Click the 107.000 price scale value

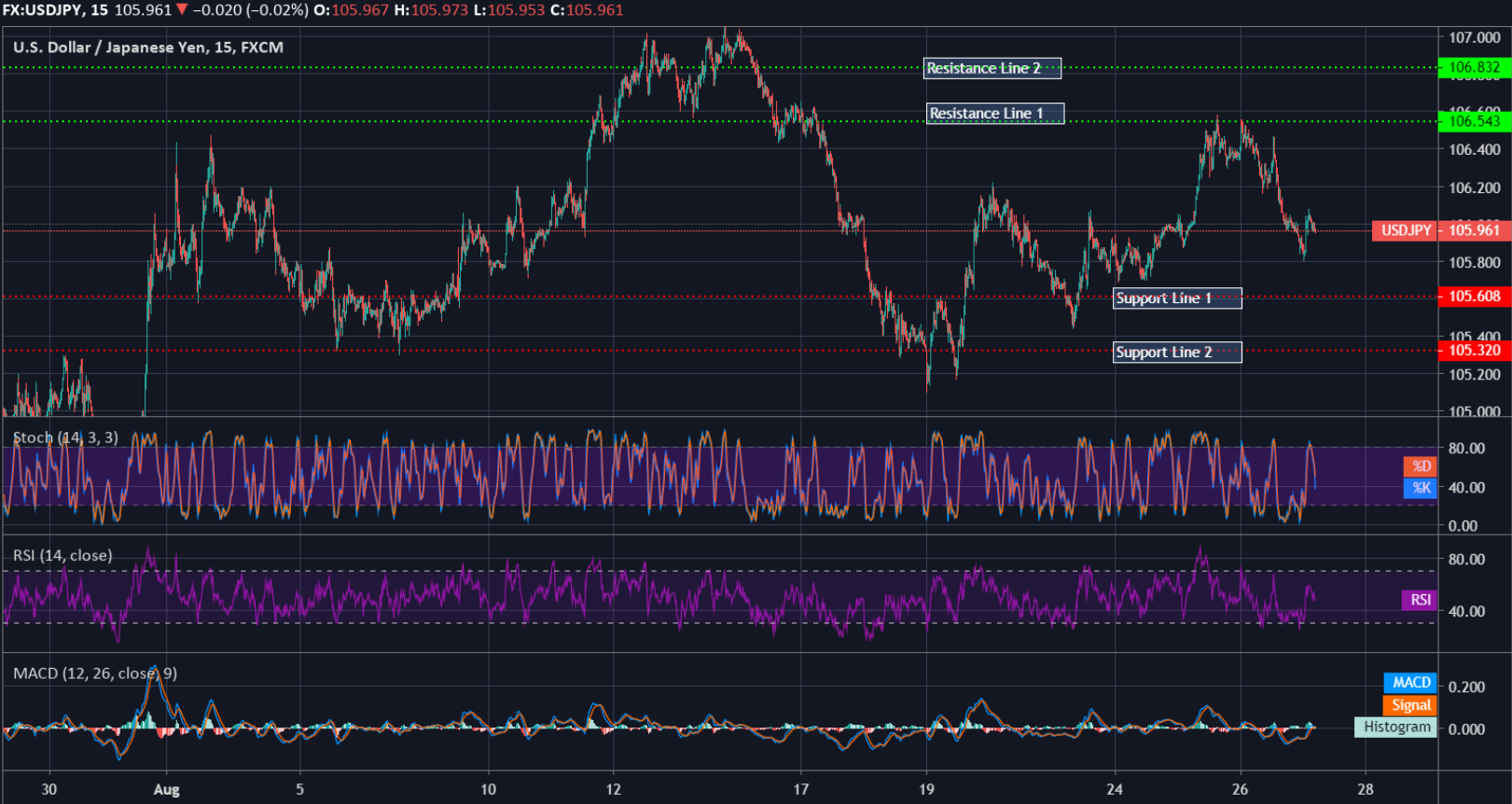point(1475,38)
